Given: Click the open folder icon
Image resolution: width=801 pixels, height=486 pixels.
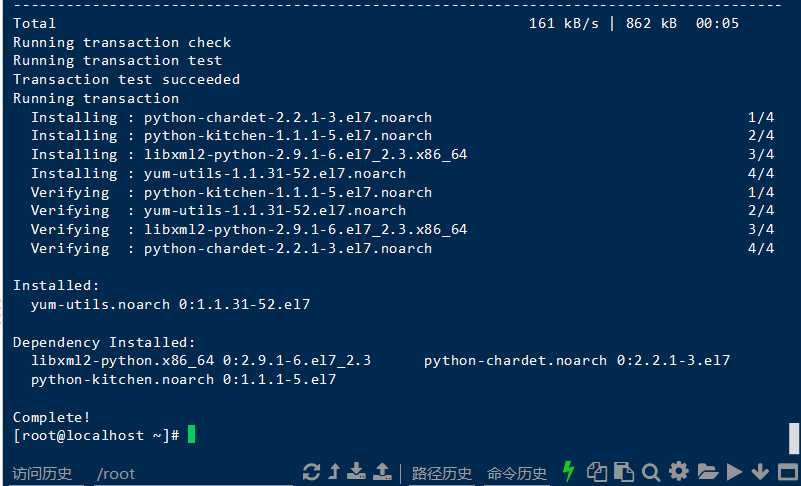Looking at the screenshot, I should tap(708, 471).
